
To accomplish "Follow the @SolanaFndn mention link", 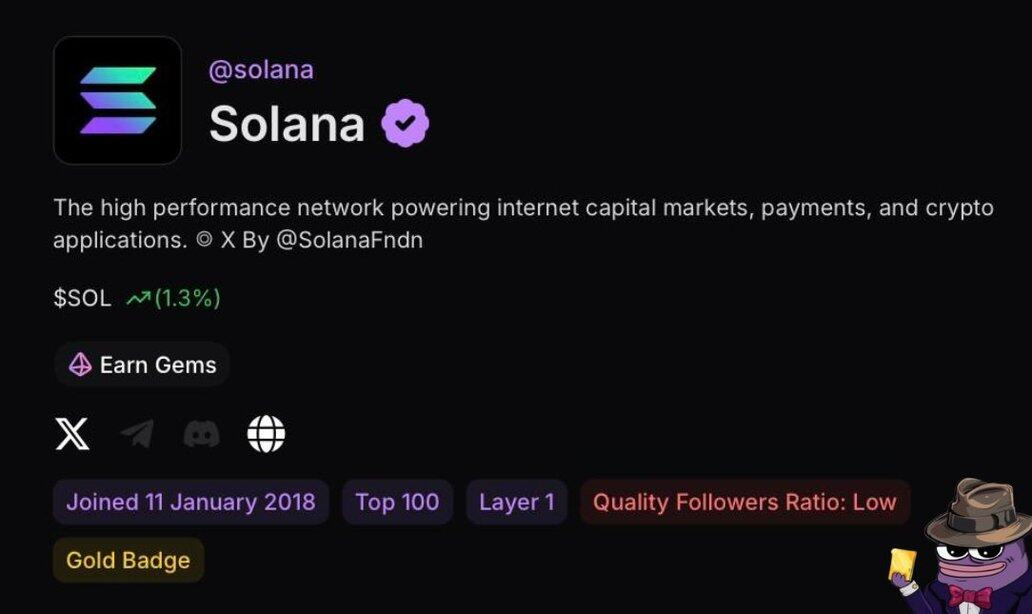I will click(348, 241).
